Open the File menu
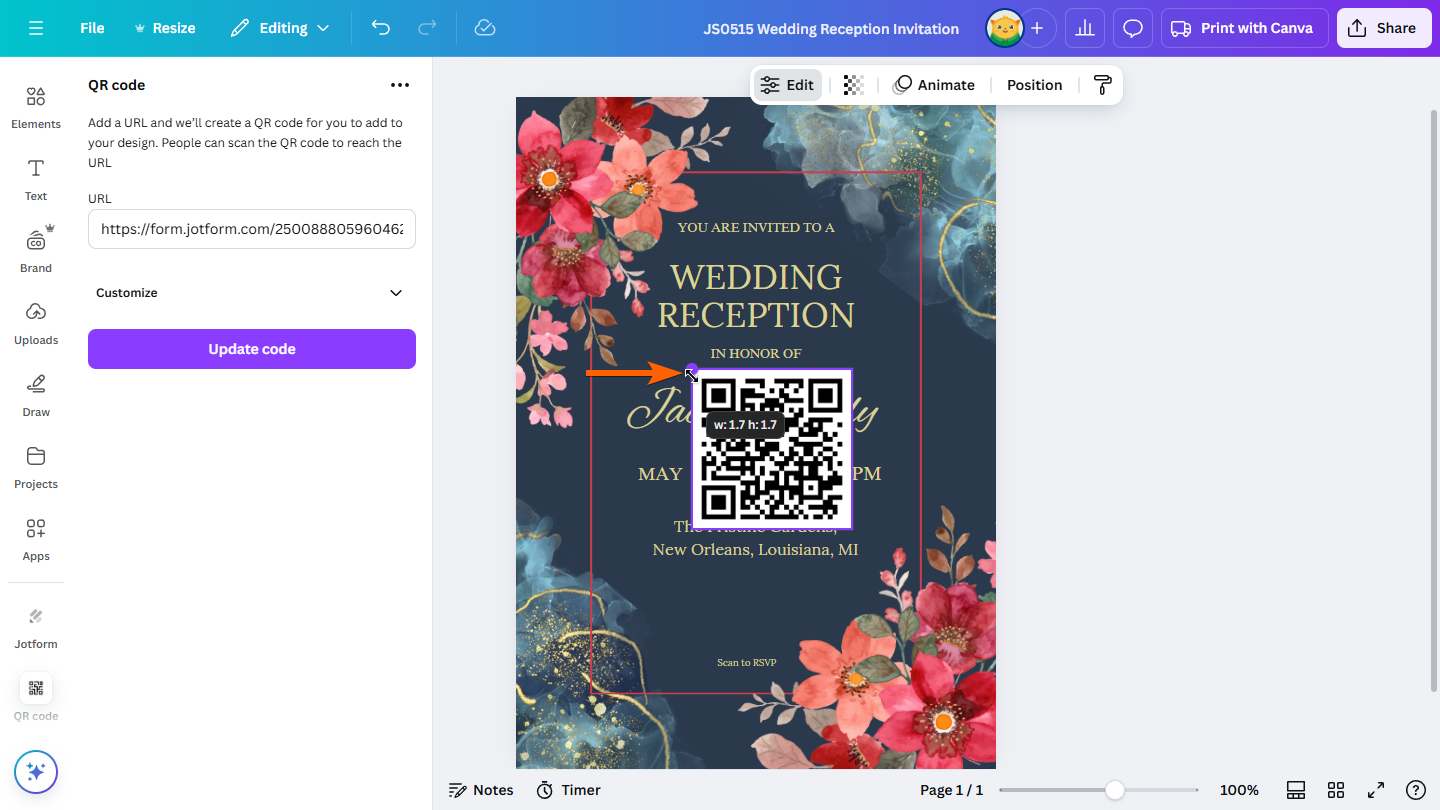The width and height of the screenshot is (1440, 810). pos(92,28)
